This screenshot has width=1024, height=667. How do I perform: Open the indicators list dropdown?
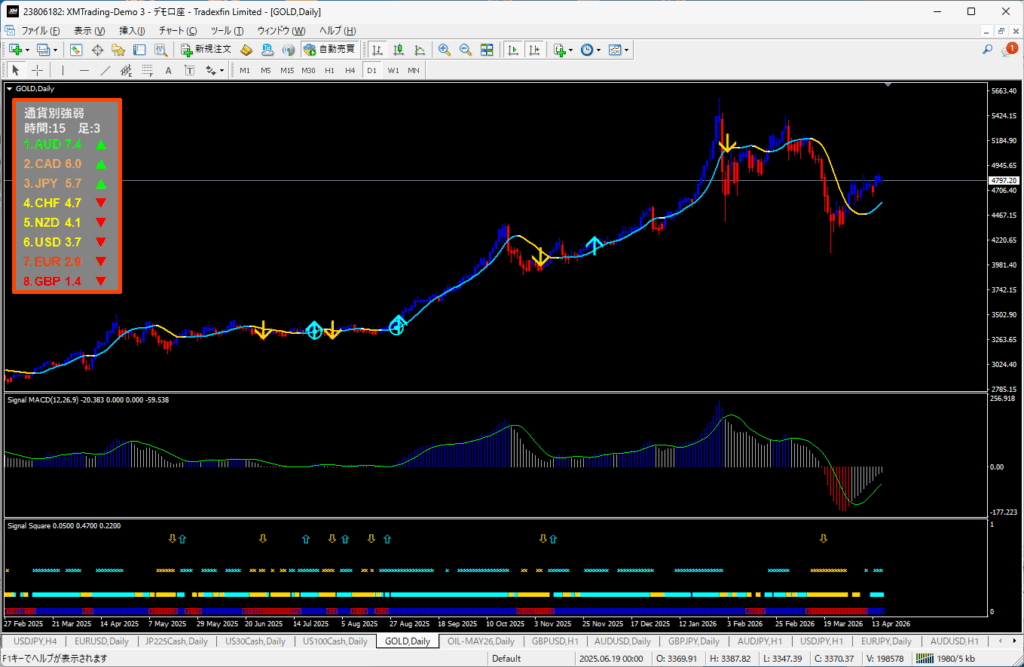pyautogui.click(x=562, y=49)
